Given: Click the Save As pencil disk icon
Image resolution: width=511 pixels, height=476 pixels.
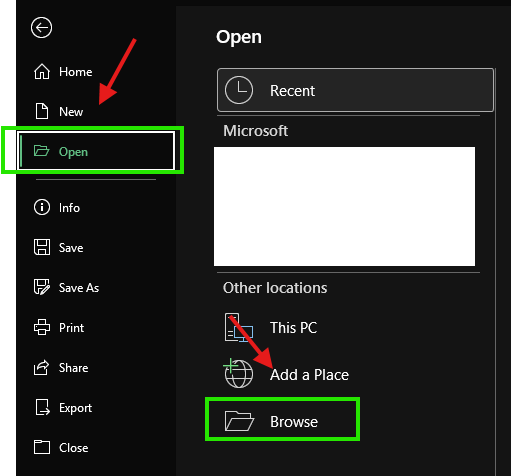Looking at the screenshot, I should (x=42, y=287).
